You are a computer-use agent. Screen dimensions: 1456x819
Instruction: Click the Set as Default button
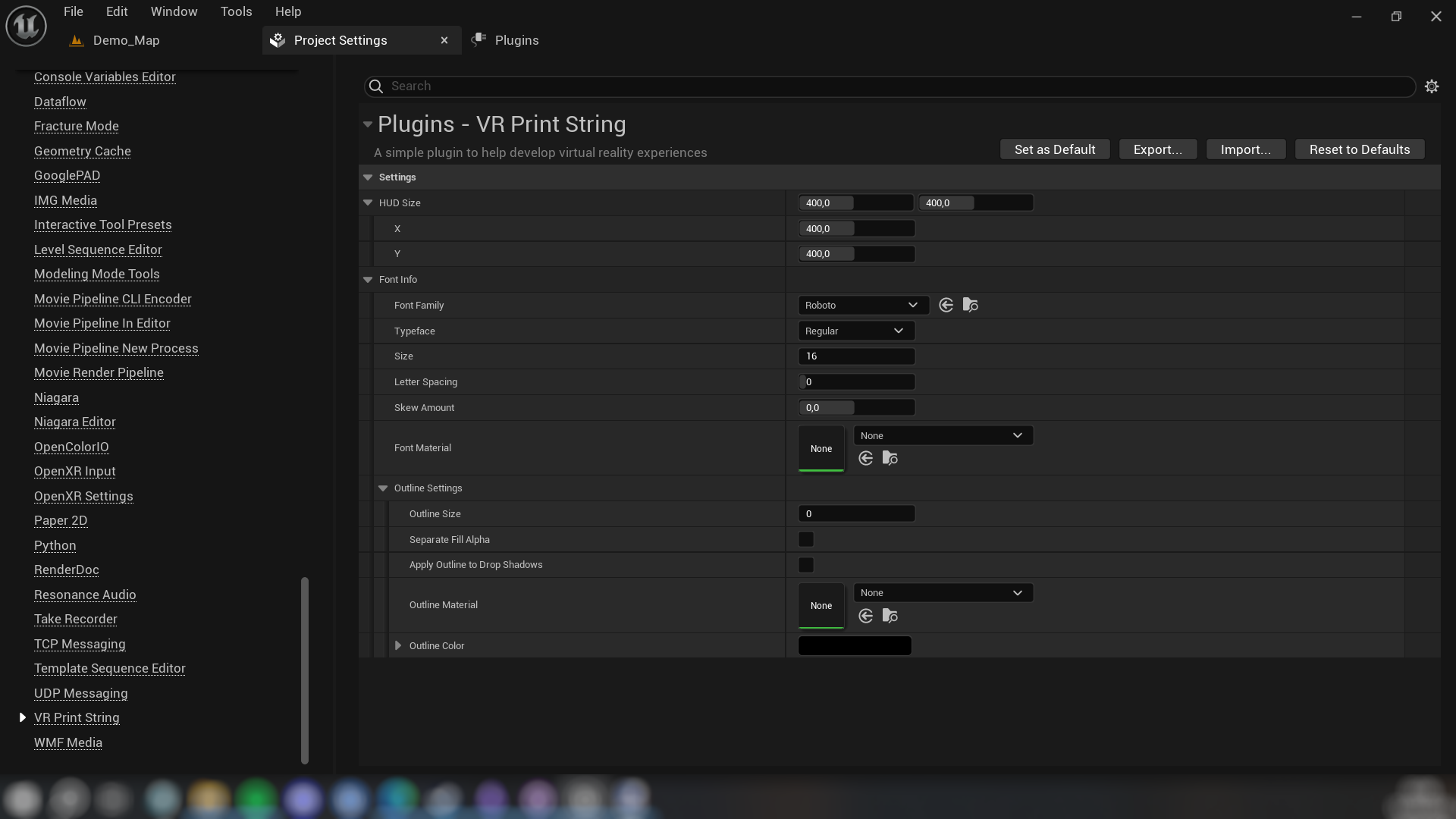point(1055,149)
